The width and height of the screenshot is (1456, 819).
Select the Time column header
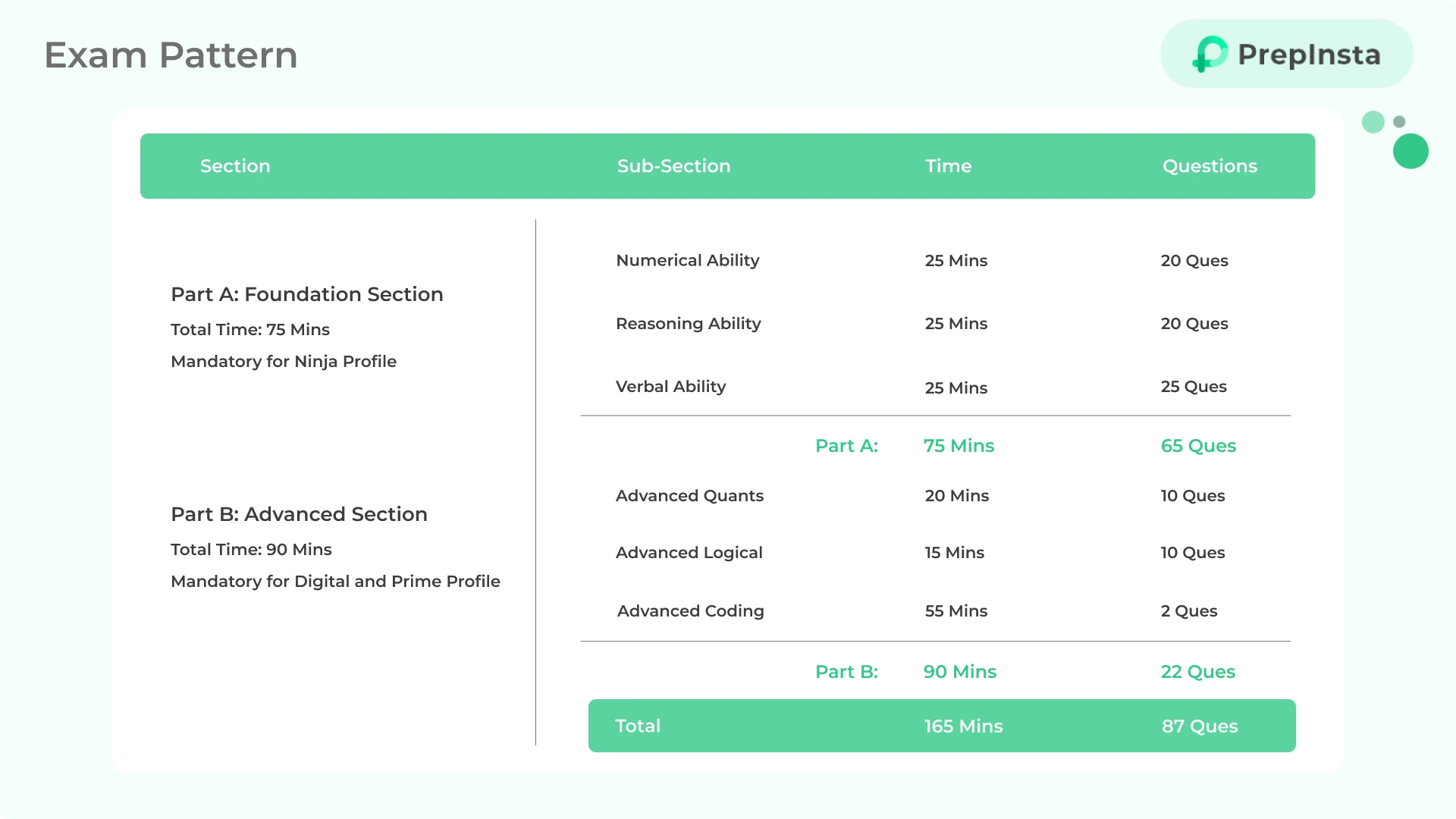point(948,166)
